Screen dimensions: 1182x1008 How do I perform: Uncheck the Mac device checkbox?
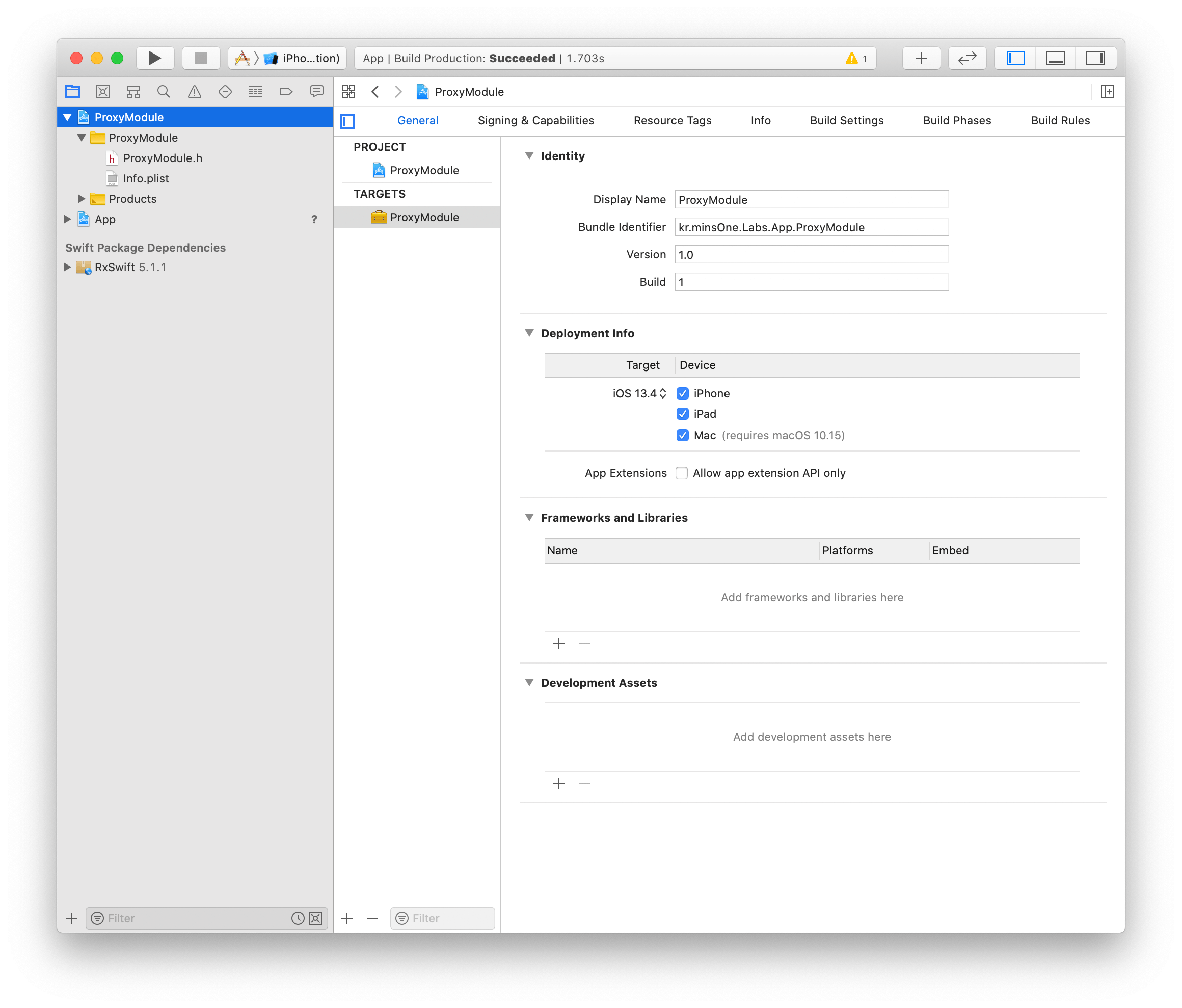pyautogui.click(x=682, y=435)
